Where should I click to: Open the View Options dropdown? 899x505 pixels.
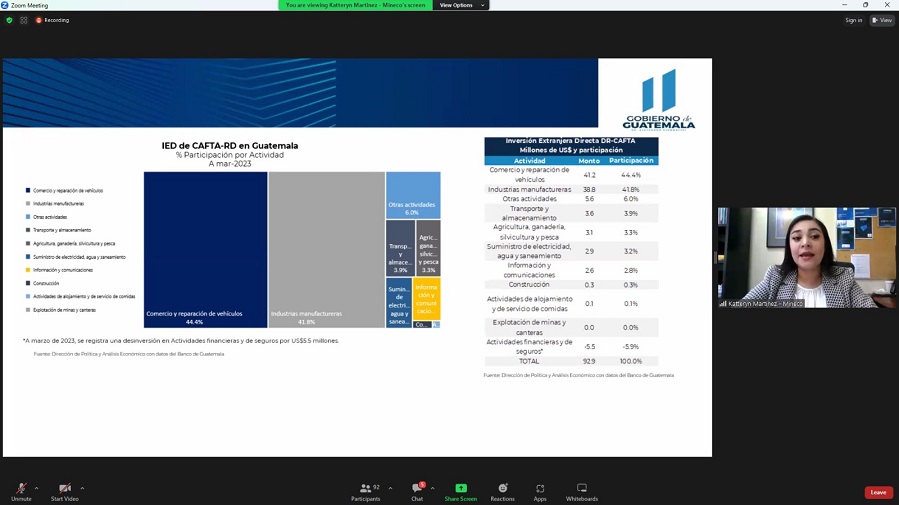coord(461,5)
